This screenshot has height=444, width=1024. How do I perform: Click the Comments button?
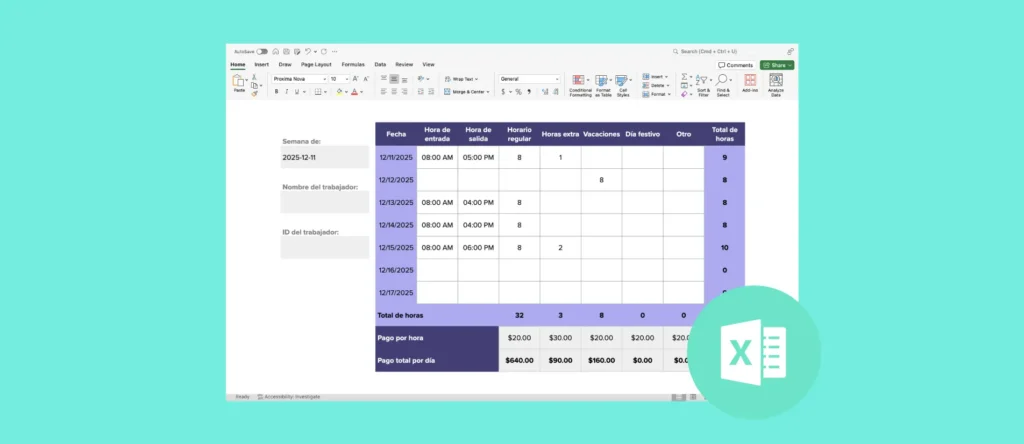(x=736, y=65)
